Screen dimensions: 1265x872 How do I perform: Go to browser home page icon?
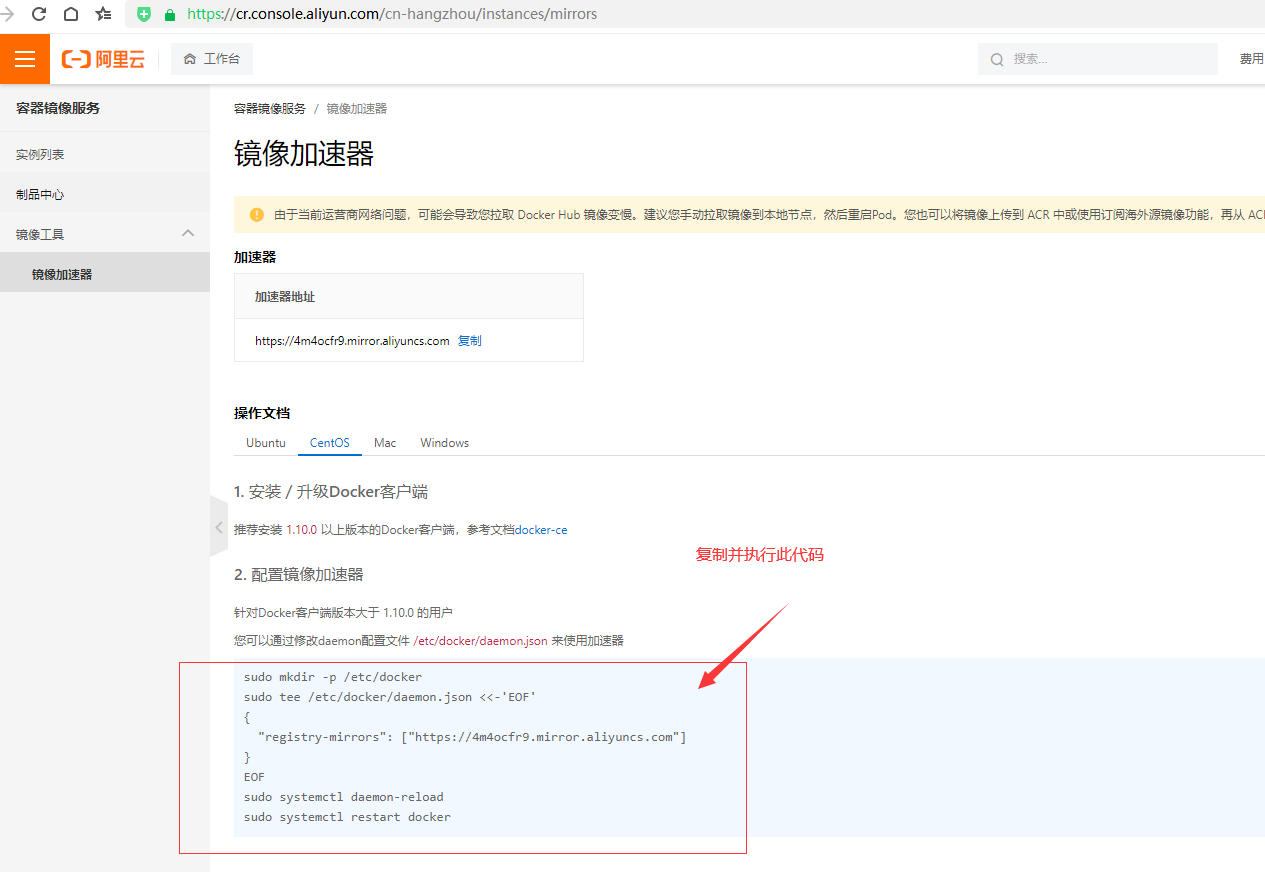pos(71,14)
